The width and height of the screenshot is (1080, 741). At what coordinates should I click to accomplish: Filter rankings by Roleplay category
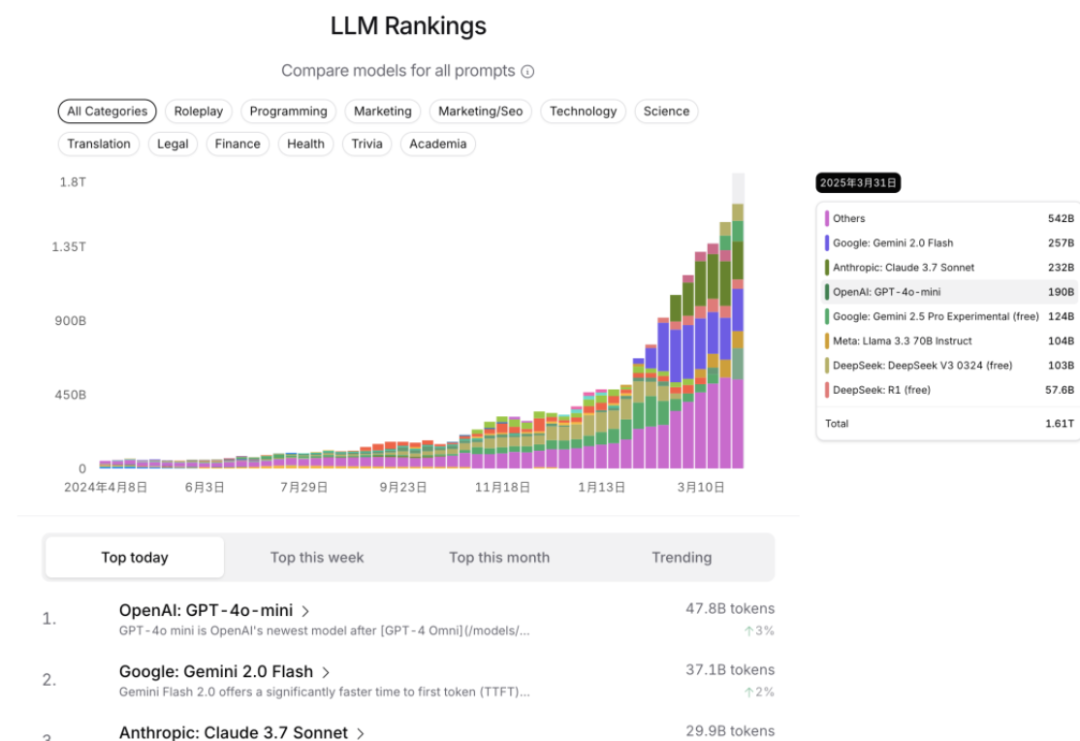pyautogui.click(x=198, y=111)
